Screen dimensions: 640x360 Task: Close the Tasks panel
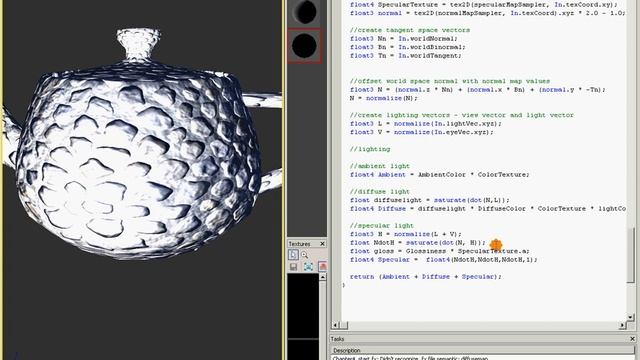(x=632, y=339)
